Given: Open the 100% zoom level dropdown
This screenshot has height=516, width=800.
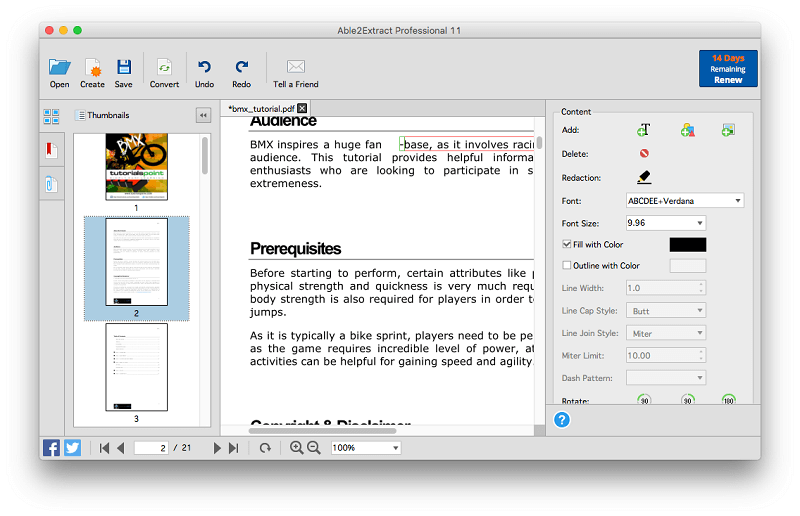Looking at the screenshot, I should coord(365,448).
